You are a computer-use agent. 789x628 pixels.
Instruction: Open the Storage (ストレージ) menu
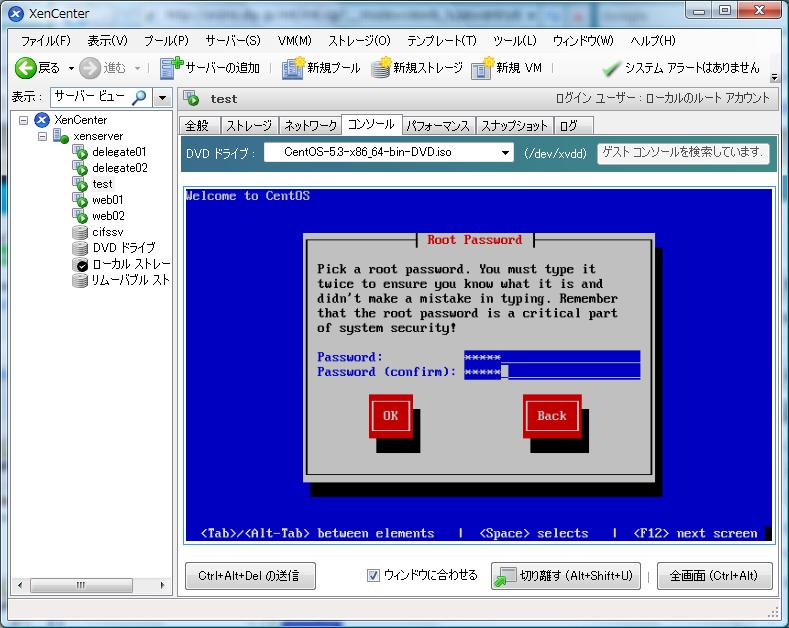point(359,41)
